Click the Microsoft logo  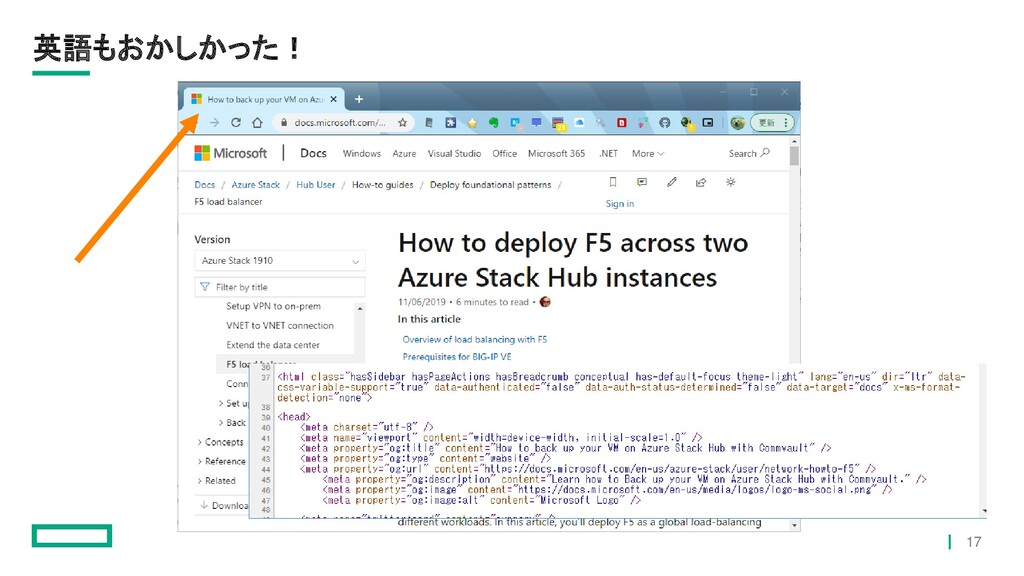point(231,153)
